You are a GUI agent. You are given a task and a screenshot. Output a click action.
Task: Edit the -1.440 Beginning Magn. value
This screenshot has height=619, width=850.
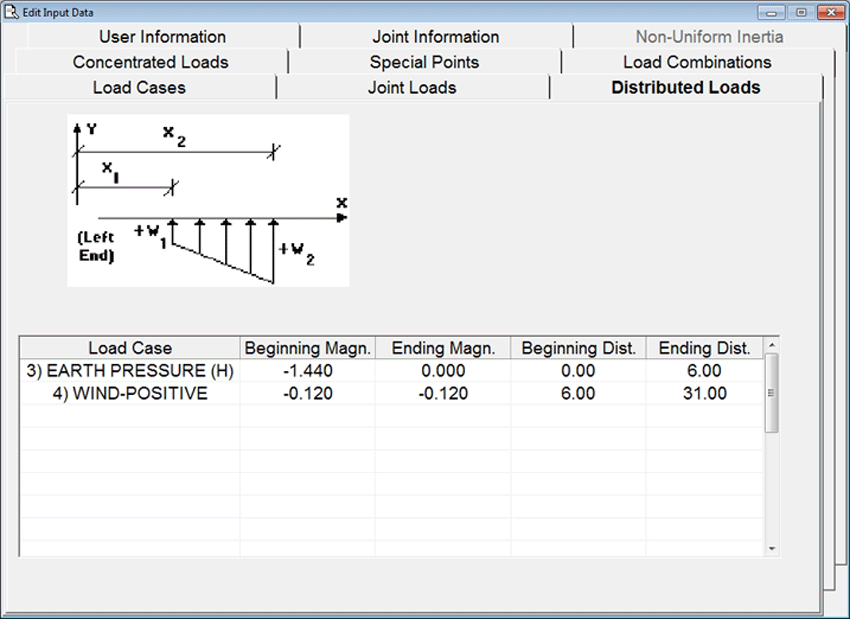[308, 371]
